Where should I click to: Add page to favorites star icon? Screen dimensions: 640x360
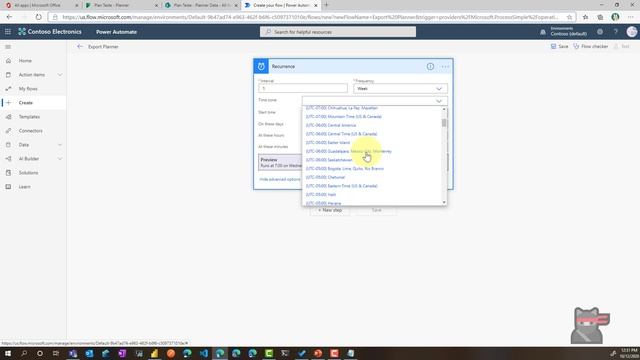pyautogui.click(x=569, y=17)
